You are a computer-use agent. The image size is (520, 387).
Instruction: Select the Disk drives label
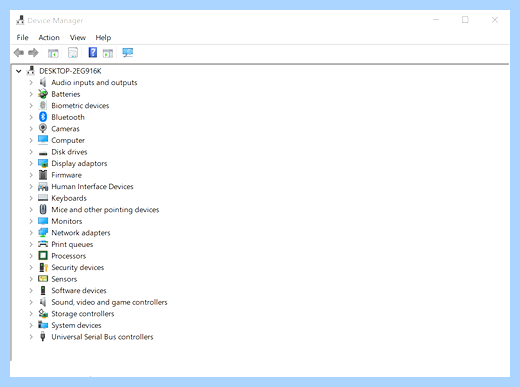click(69, 152)
